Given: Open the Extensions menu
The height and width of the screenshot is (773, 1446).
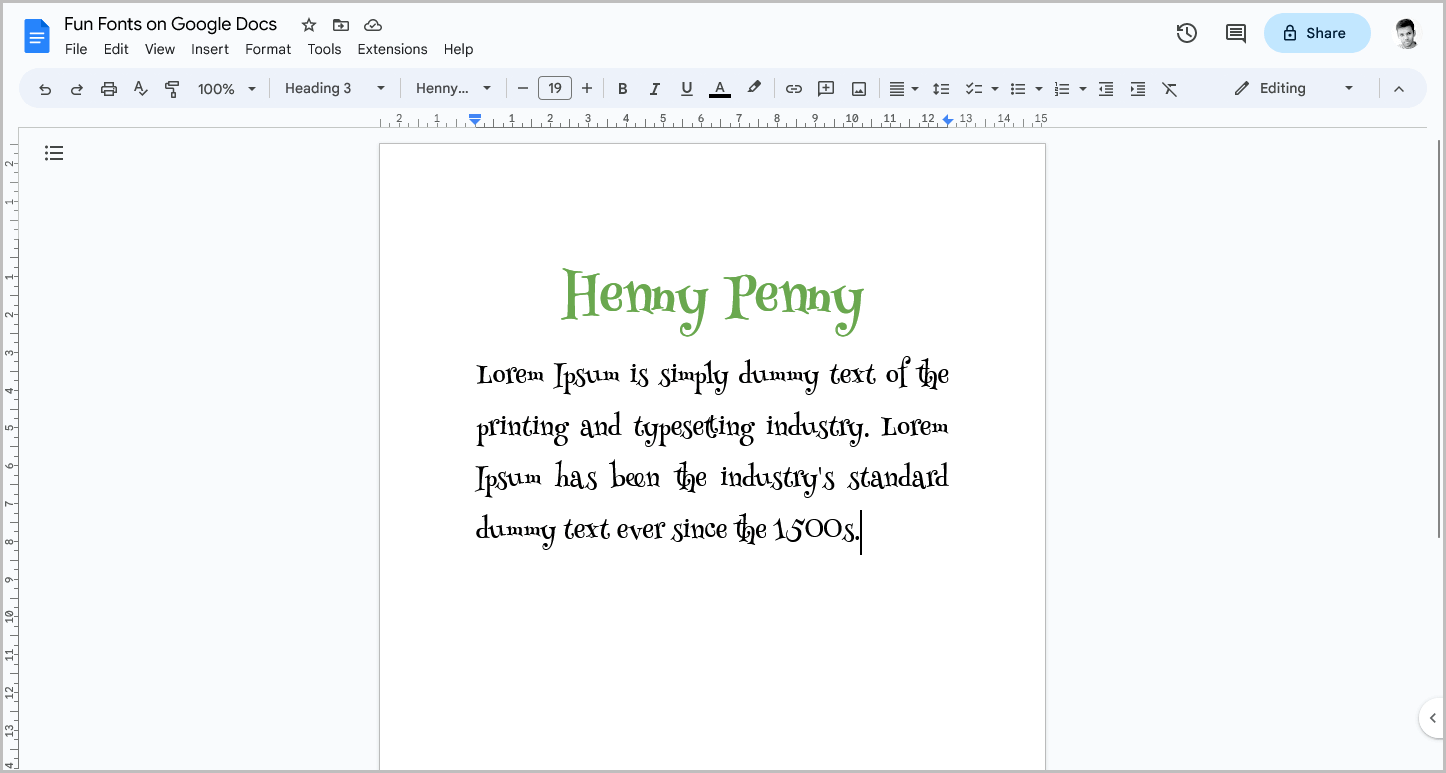Looking at the screenshot, I should [x=392, y=48].
